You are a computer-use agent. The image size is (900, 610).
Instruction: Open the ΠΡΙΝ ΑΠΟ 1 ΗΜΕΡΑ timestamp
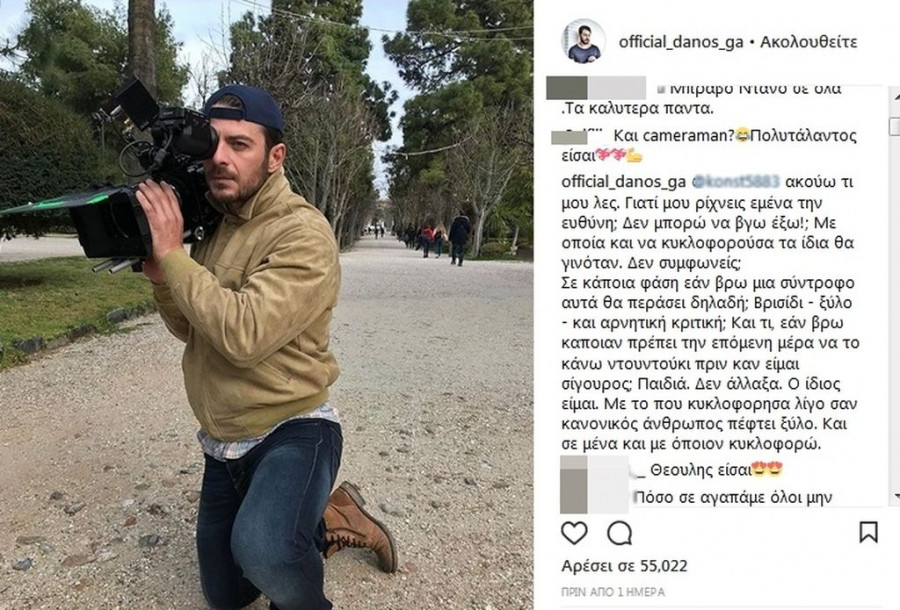(x=612, y=591)
